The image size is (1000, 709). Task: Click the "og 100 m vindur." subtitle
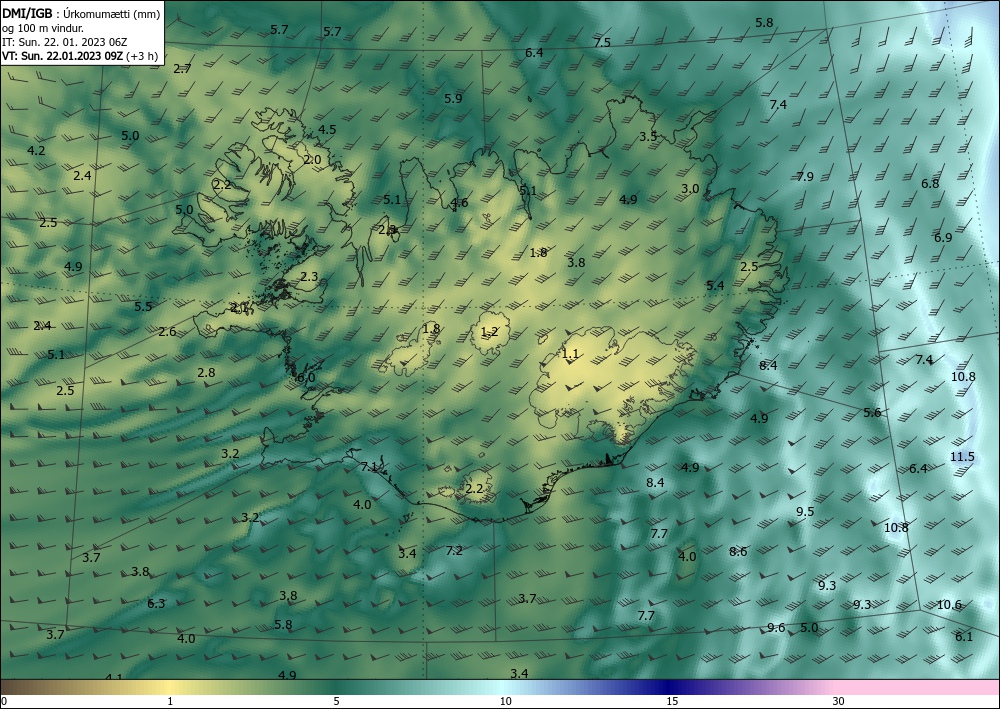[x=43, y=28]
